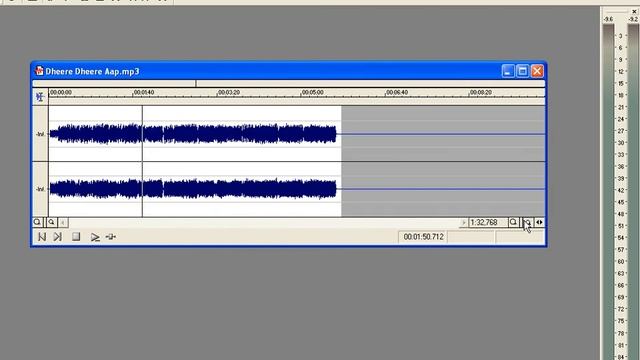640x360 pixels.
Task: Click the Sound Forge file icon in title bar
Action: 39,71
